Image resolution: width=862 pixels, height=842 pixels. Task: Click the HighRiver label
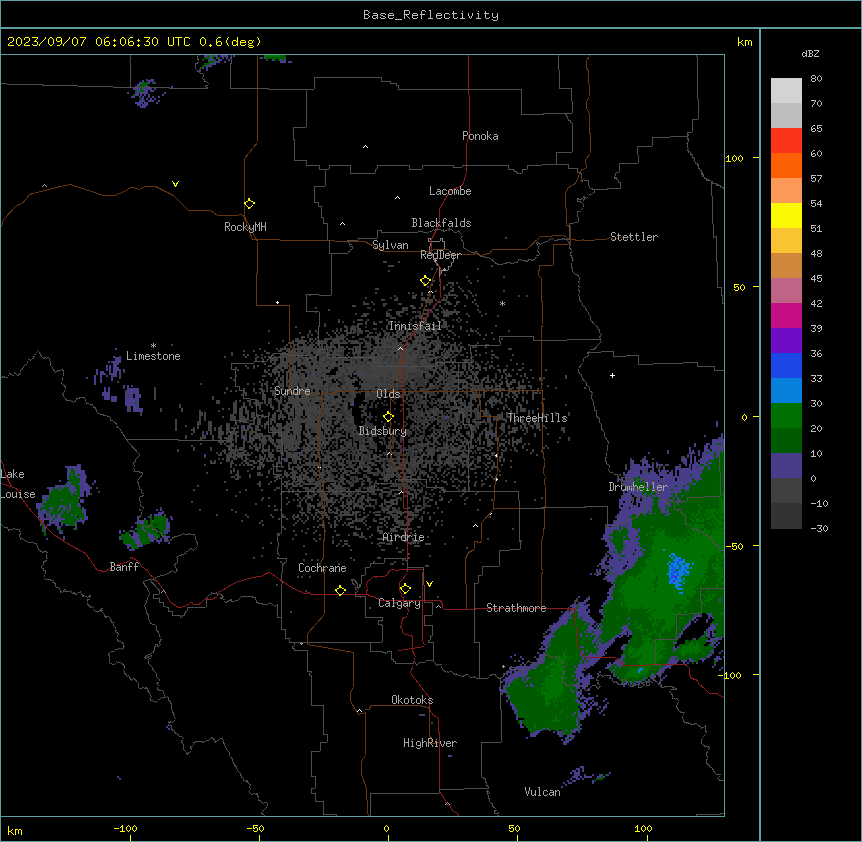click(430, 743)
